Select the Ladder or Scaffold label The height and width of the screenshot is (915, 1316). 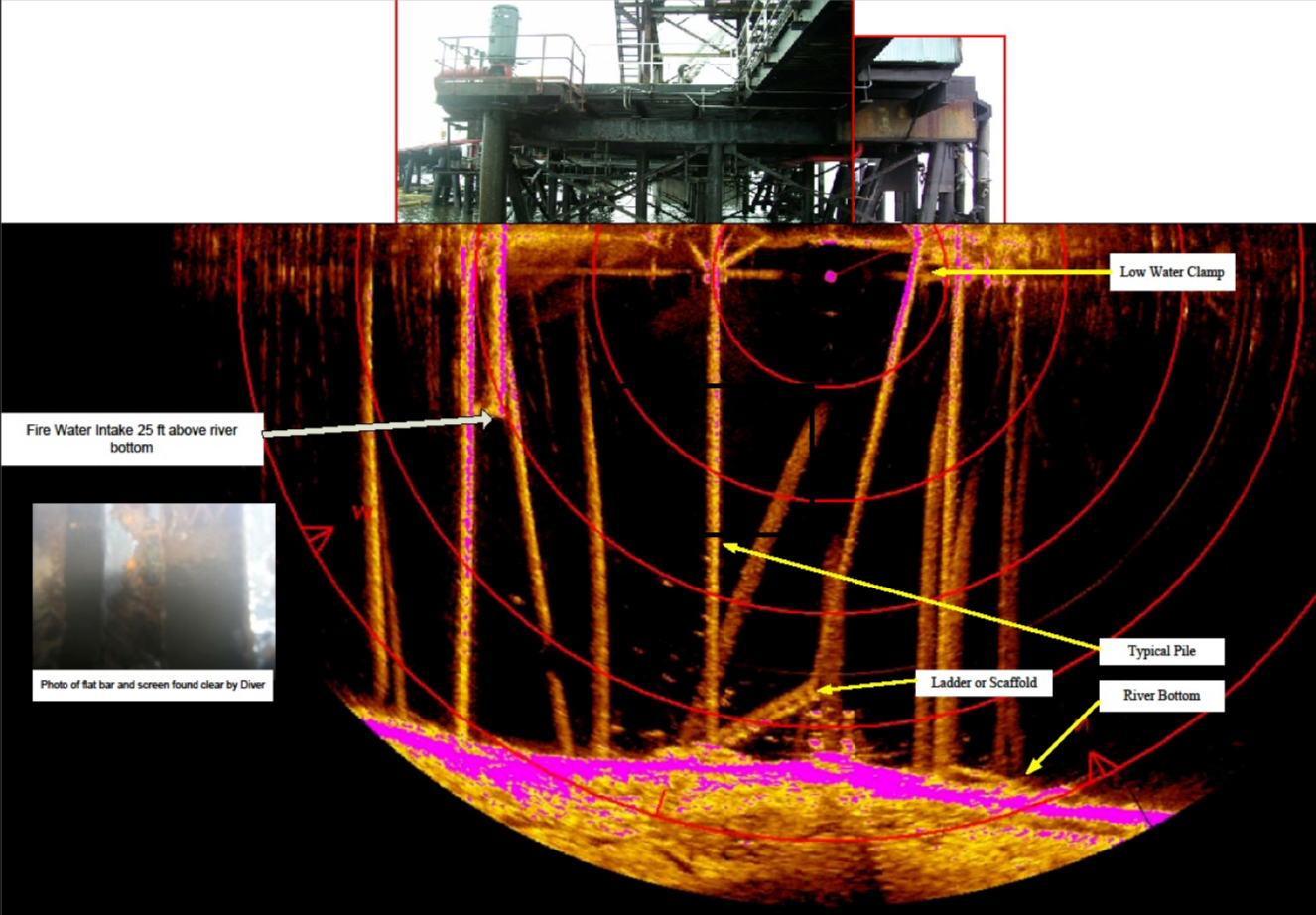985,683
